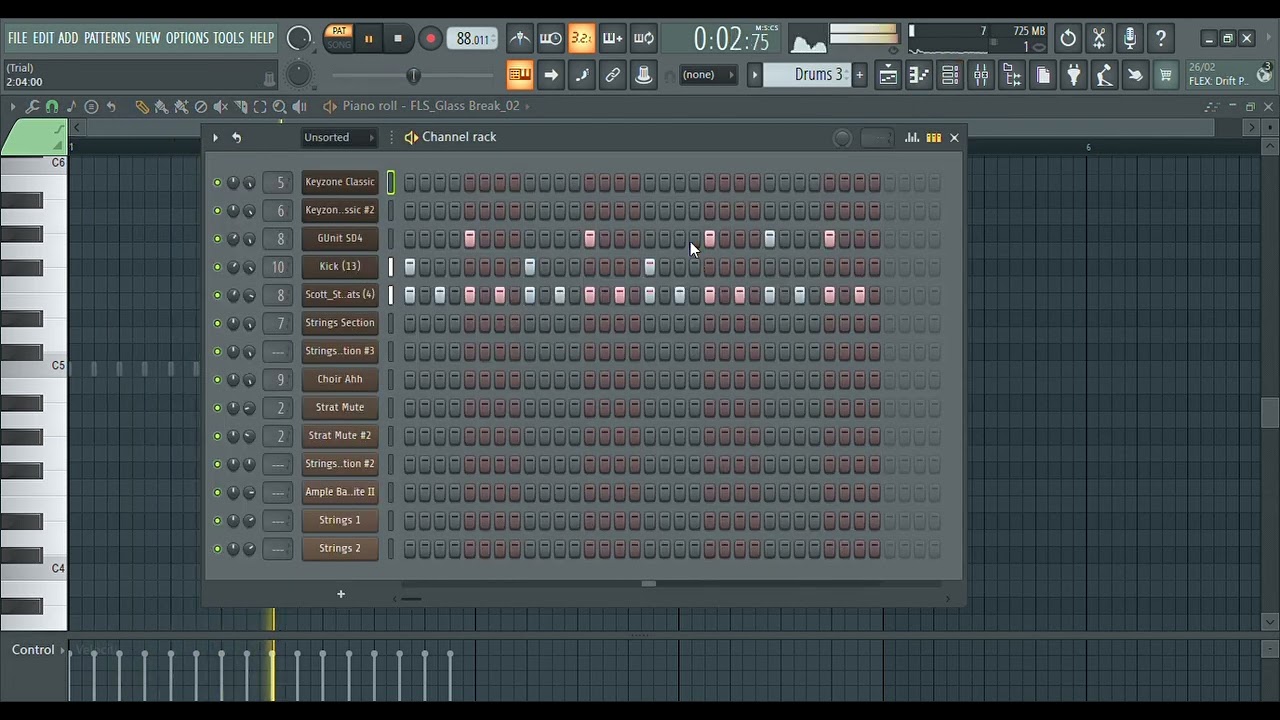Toggle PAT pattern mode
Viewport: 1280px width, 720px height.
click(339, 32)
